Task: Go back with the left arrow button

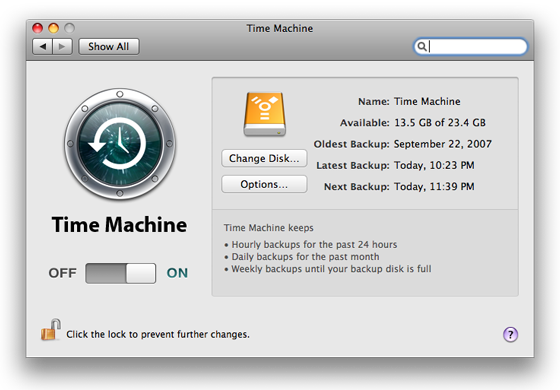Action: pyautogui.click(x=42, y=46)
